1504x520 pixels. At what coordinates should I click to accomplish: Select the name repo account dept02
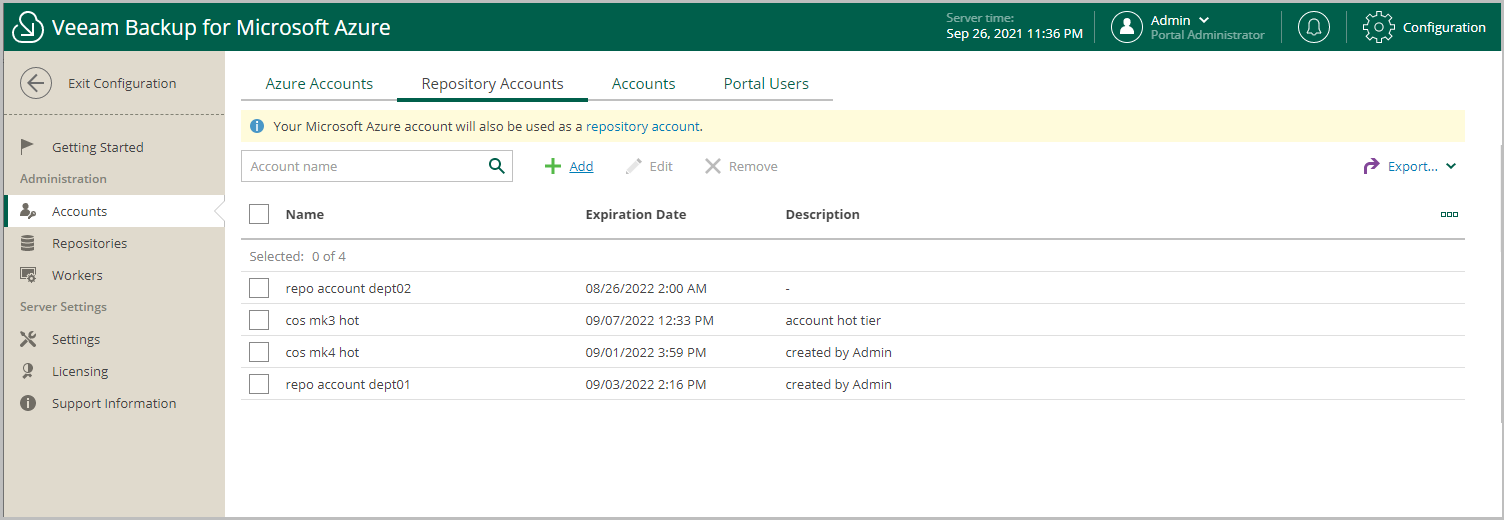pos(348,288)
